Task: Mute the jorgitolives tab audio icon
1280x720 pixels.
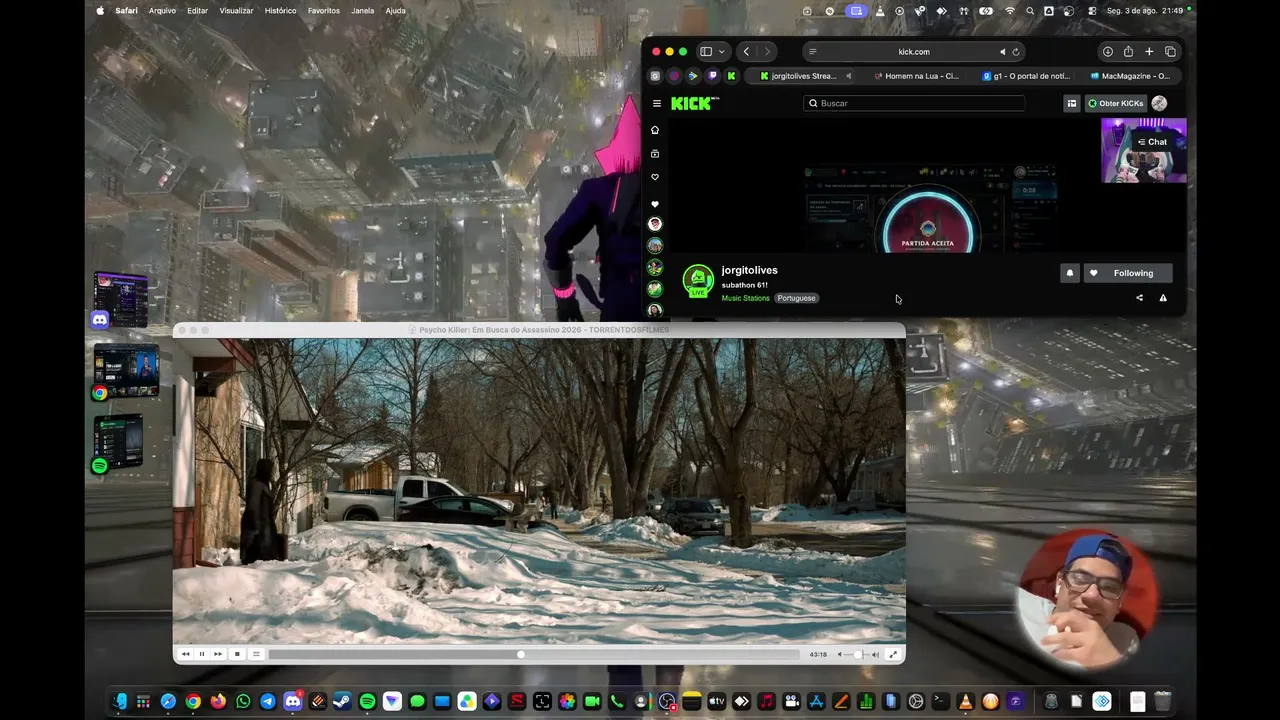Action: point(849,76)
